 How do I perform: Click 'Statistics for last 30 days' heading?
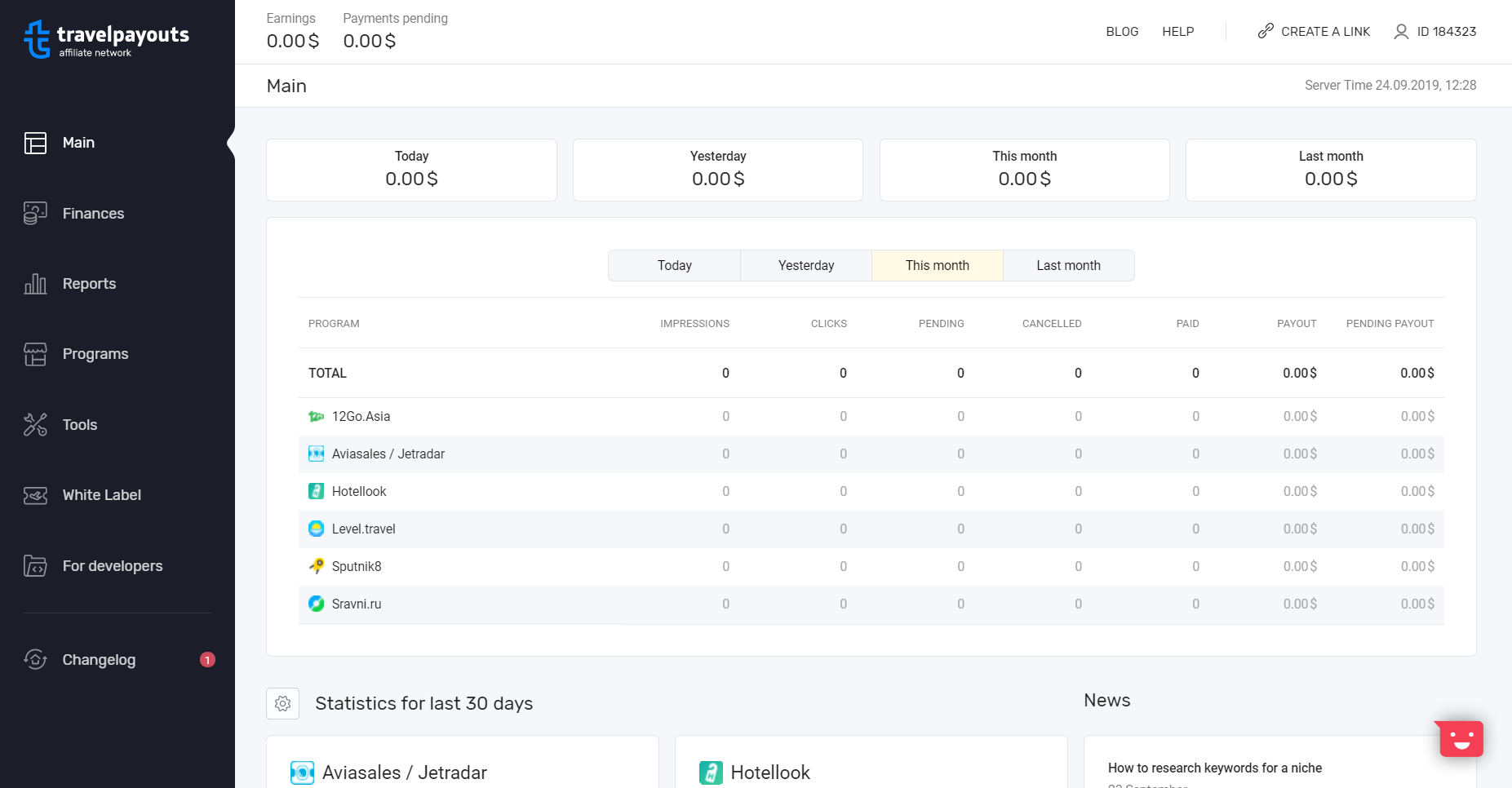tap(424, 703)
